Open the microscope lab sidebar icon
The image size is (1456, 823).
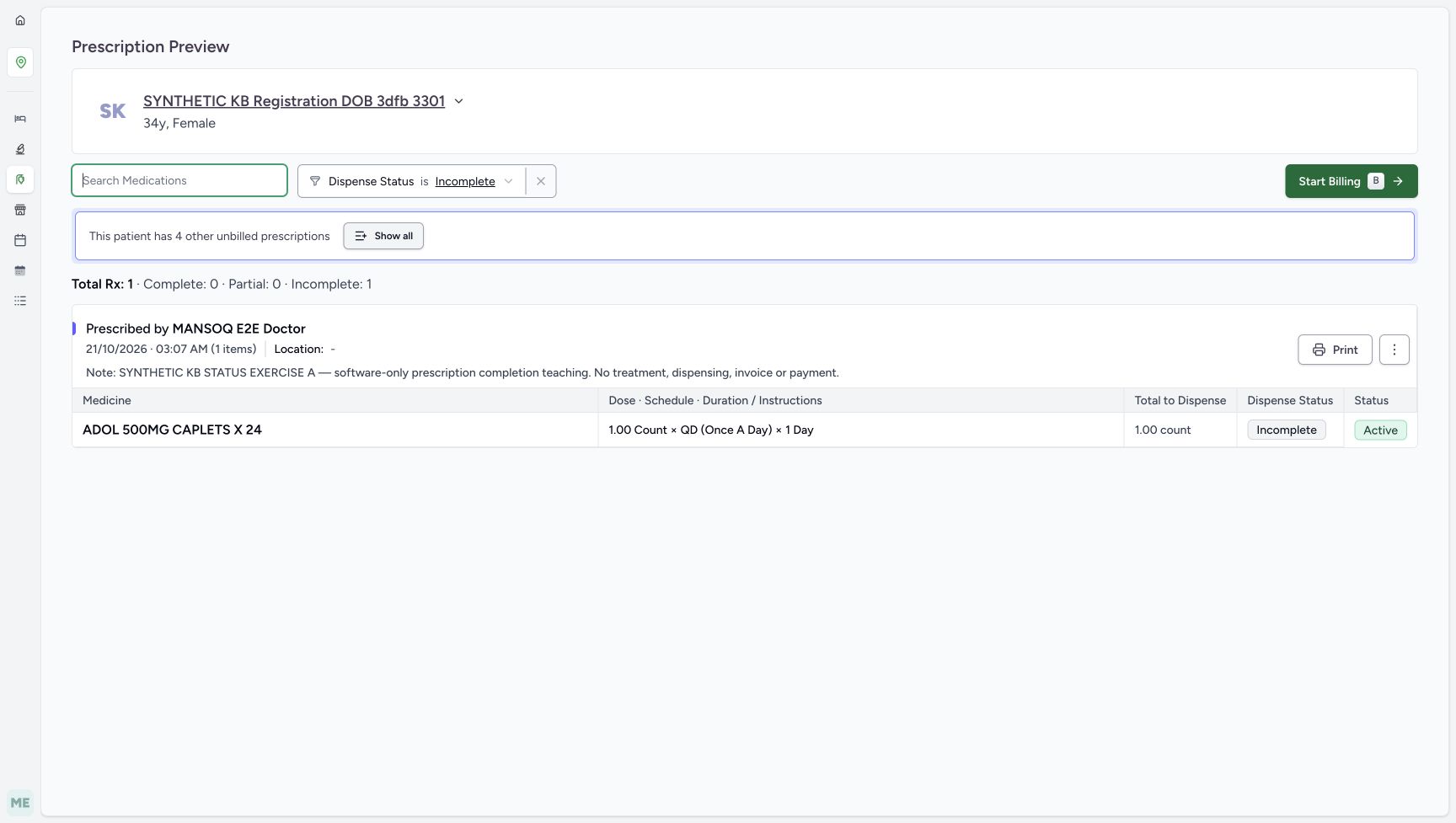(20, 149)
